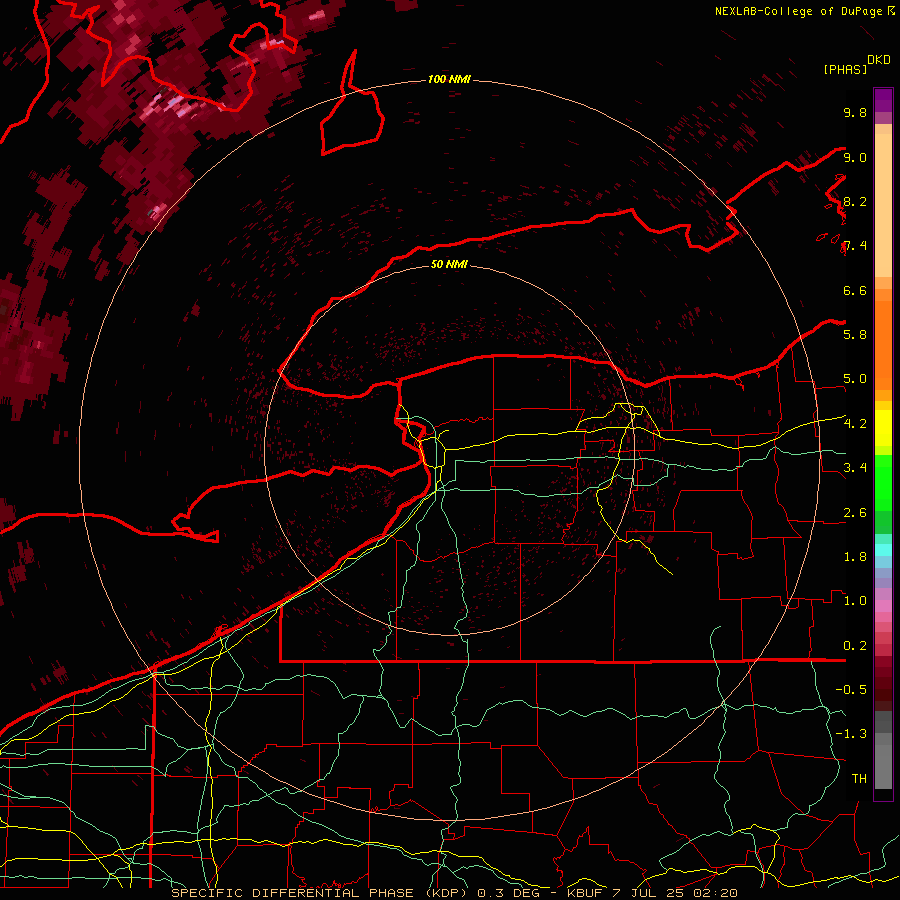
Task: Click the 100 NMI range ring label
Action: click(x=449, y=79)
